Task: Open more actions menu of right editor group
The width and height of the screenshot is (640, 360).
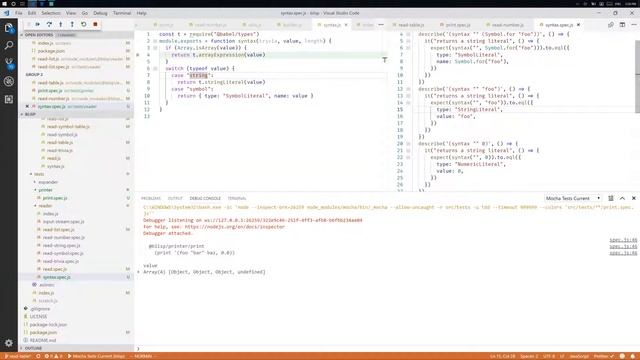Action: click(633, 25)
